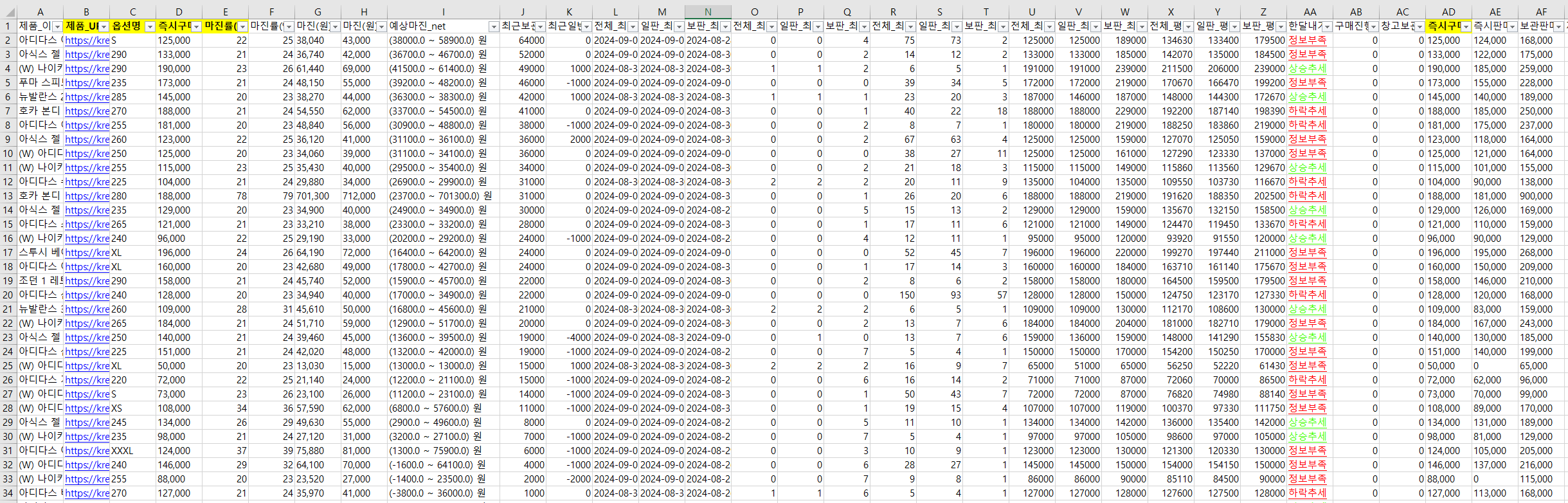Select the 푸마 스피드 product name cell in row 5
The image size is (1568, 503).
point(40,83)
